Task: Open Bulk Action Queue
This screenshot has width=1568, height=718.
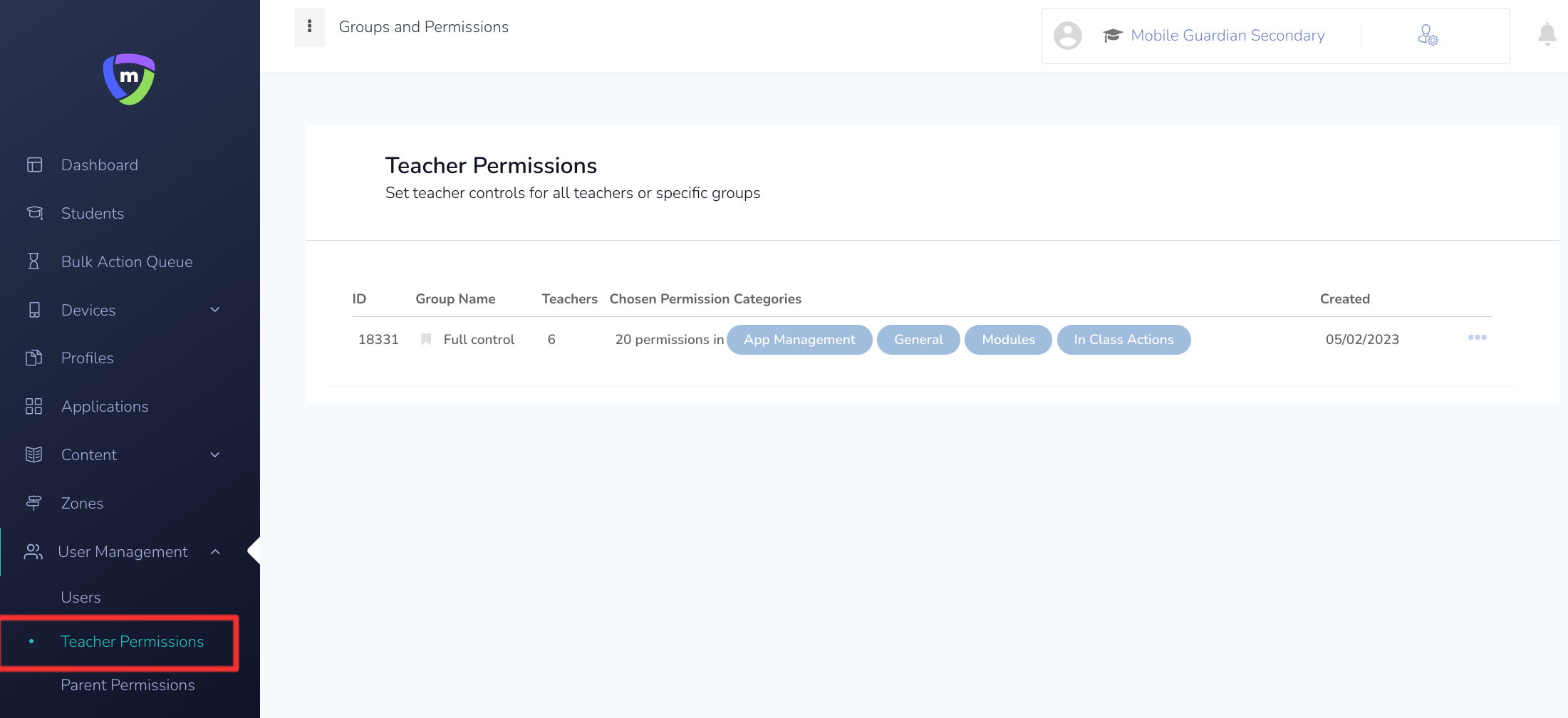Action: point(127,262)
